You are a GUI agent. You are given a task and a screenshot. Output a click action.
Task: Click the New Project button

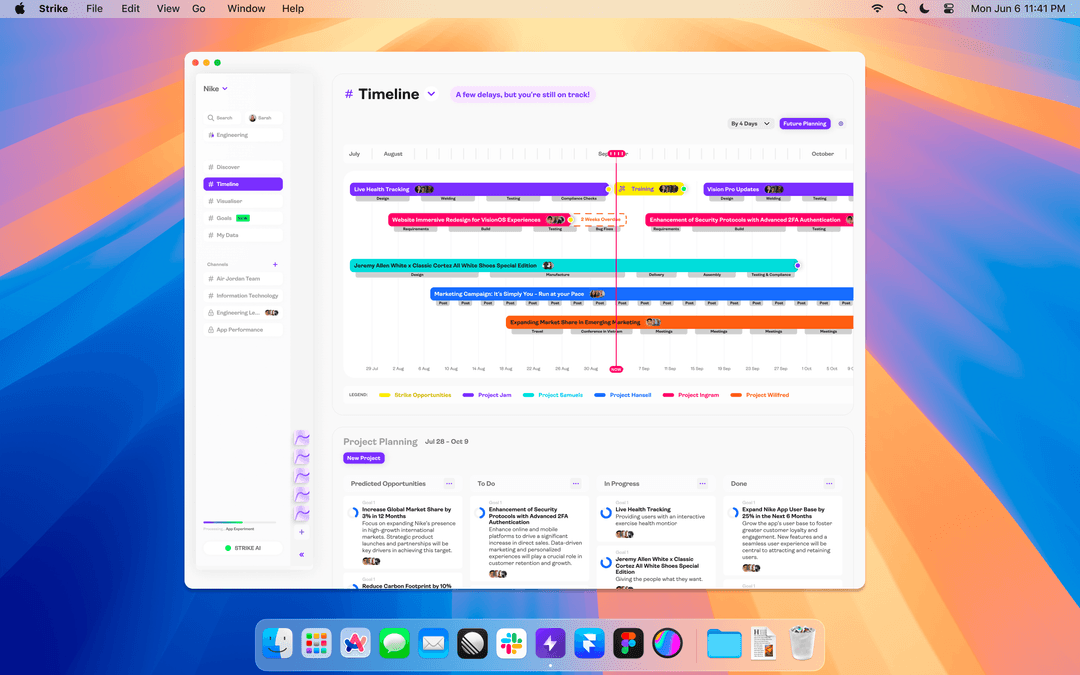click(363, 457)
